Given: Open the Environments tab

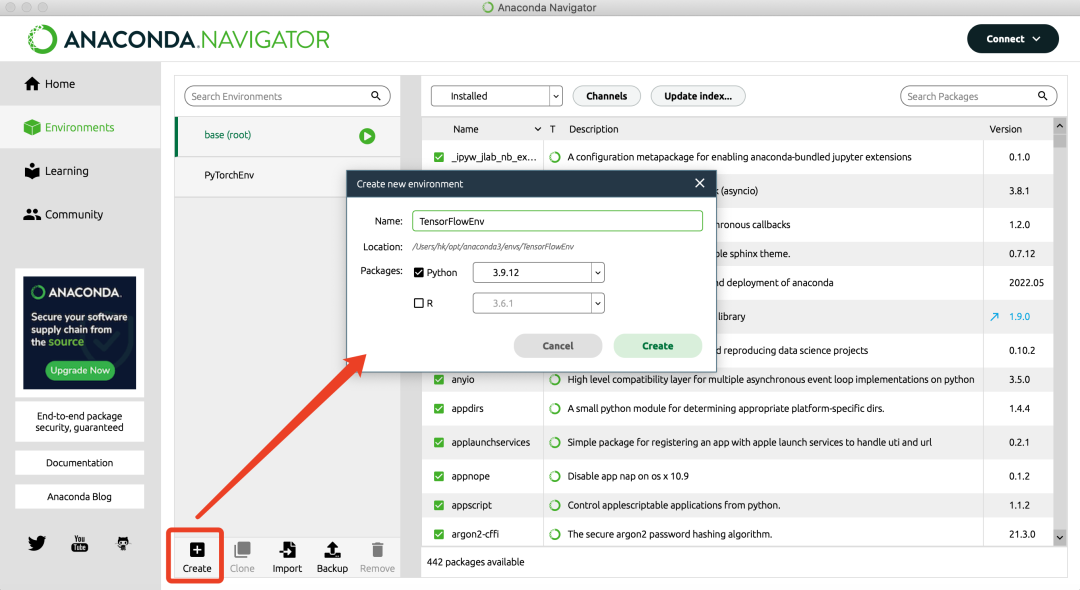Looking at the screenshot, I should tap(80, 127).
